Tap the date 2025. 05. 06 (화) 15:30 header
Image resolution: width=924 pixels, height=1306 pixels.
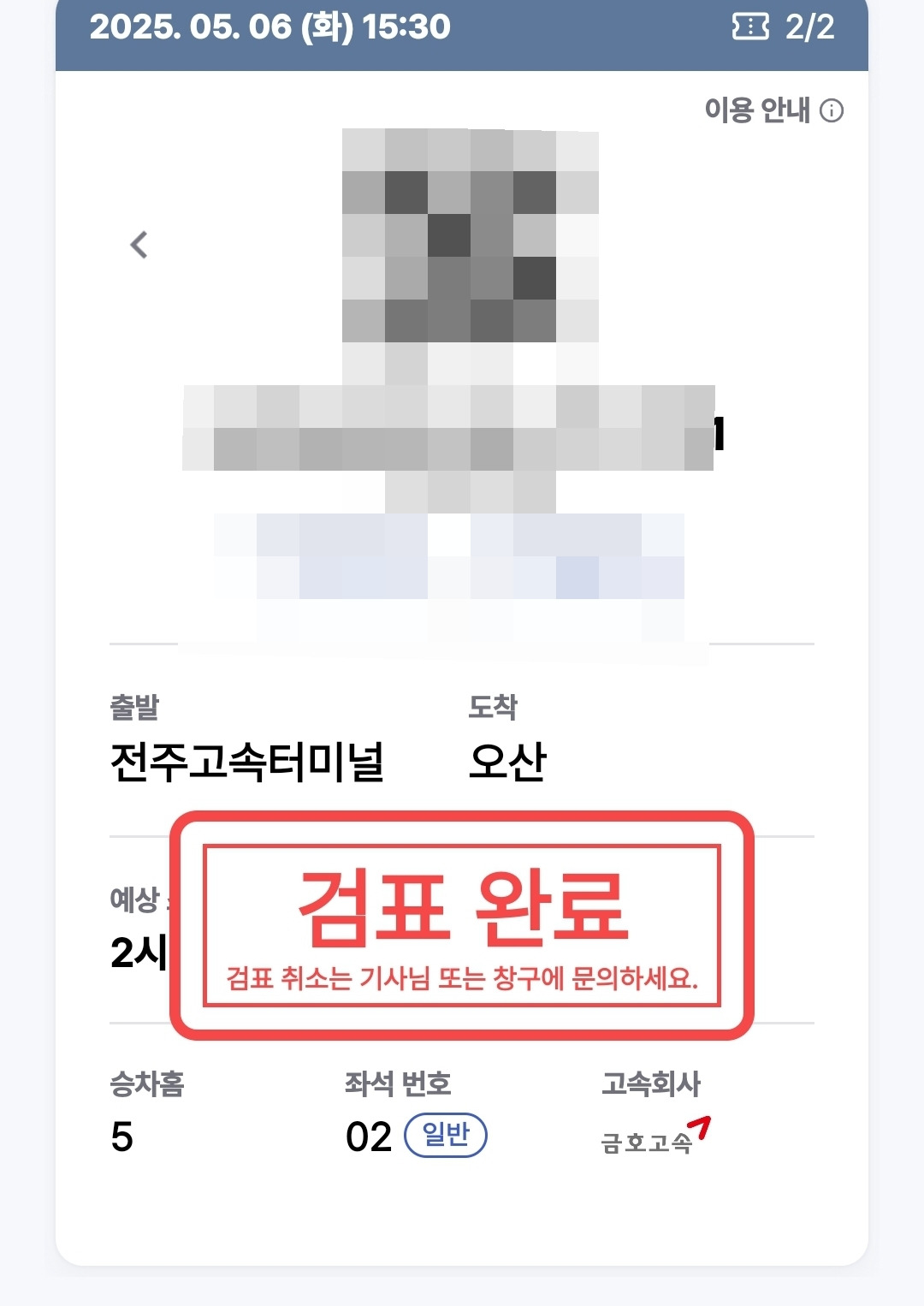[270, 27]
